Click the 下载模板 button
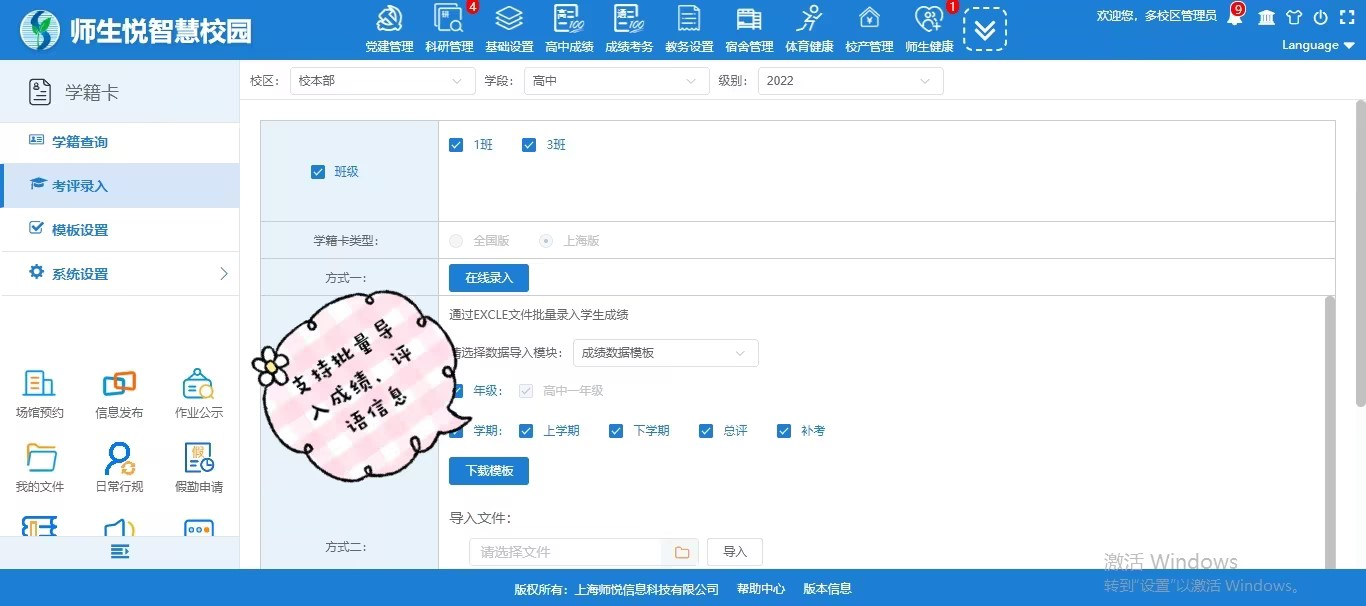Image resolution: width=1366 pixels, height=606 pixels. coord(488,470)
